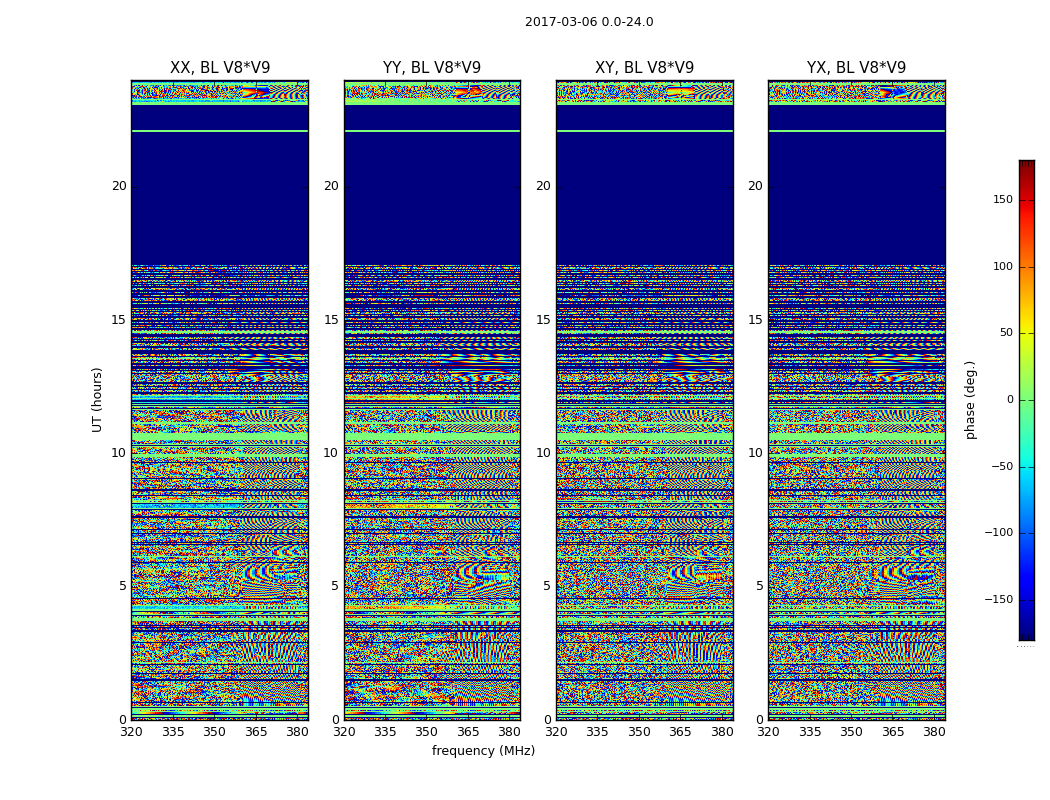The image size is (1050, 800).
Task: Click the YY phase waterfall plot
Action: click(x=432, y=400)
